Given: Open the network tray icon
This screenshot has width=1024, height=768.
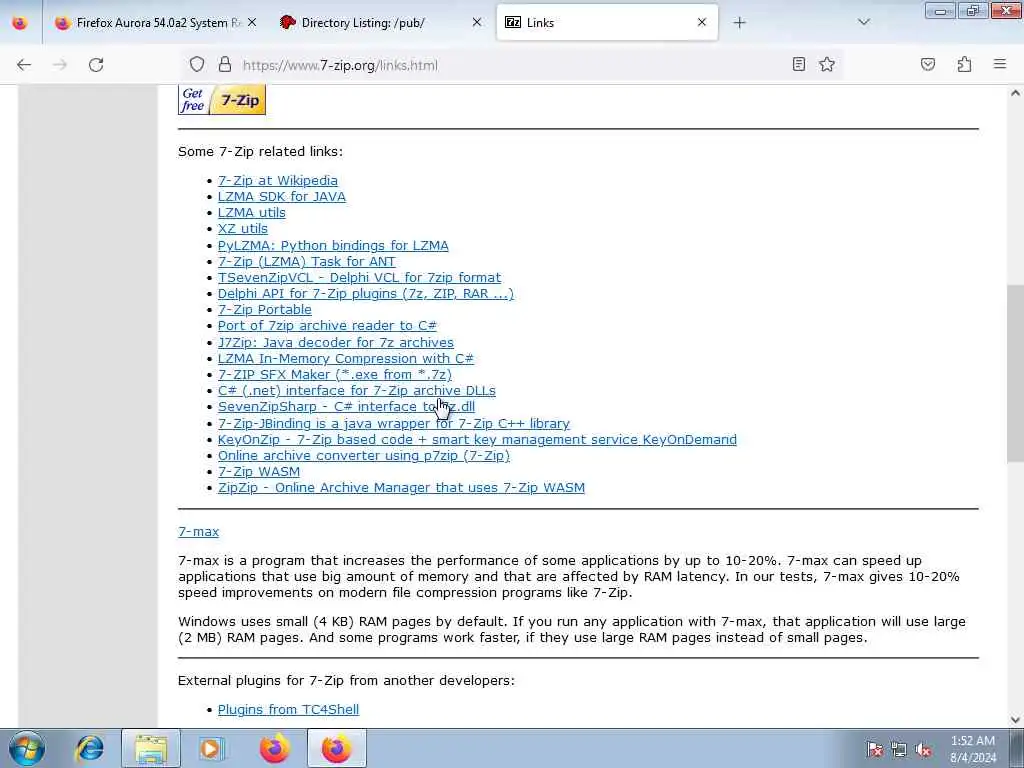Looking at the screenshot, I should [x=899, y=750].
